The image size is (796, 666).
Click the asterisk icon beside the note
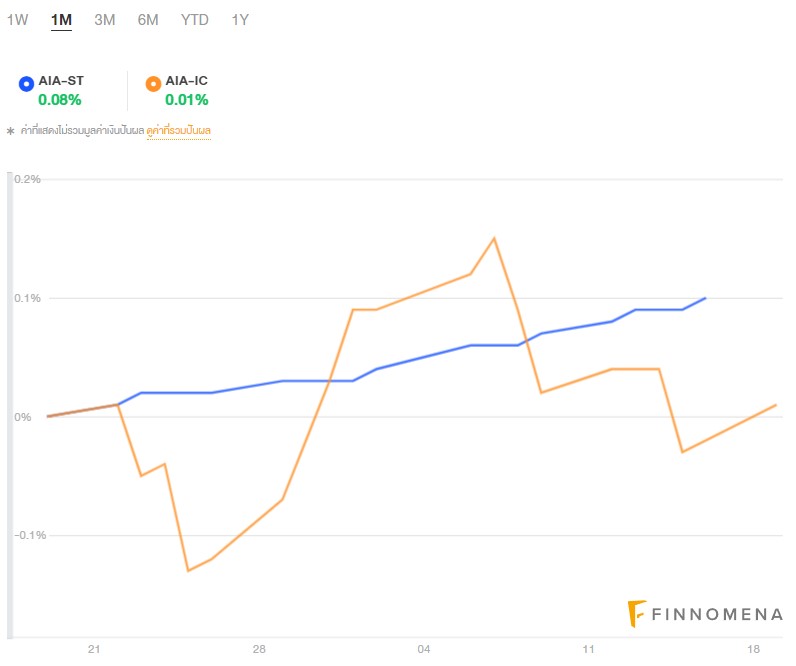11,131
